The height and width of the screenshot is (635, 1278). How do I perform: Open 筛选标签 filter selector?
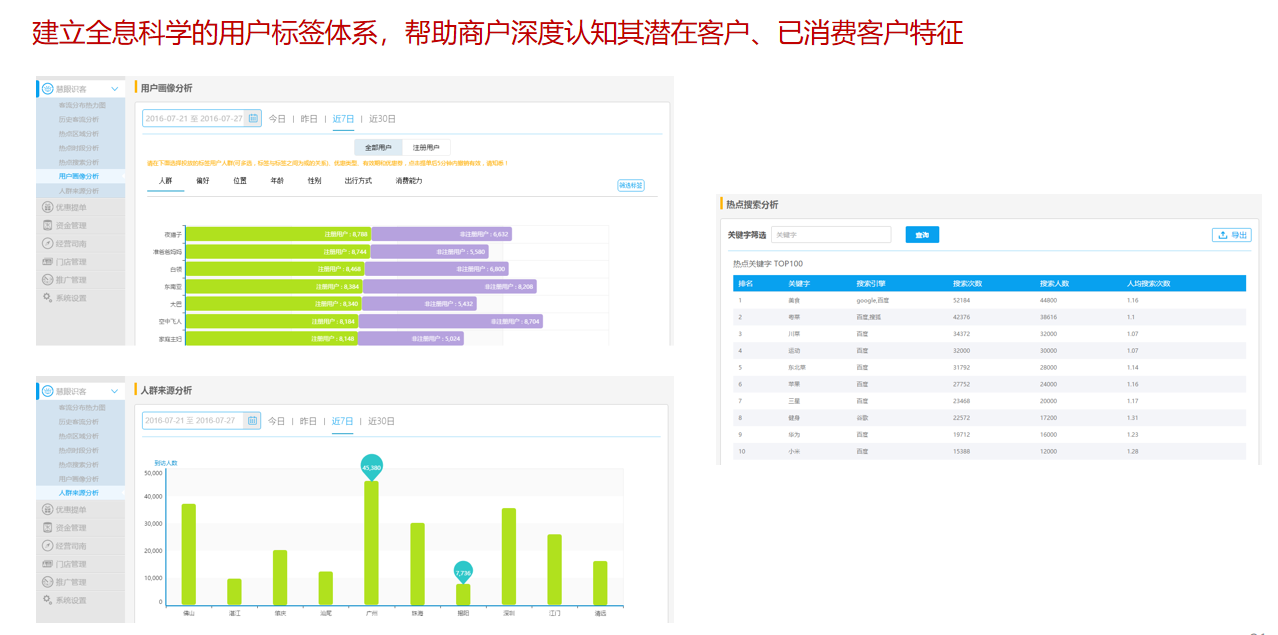tap(630, 185)
